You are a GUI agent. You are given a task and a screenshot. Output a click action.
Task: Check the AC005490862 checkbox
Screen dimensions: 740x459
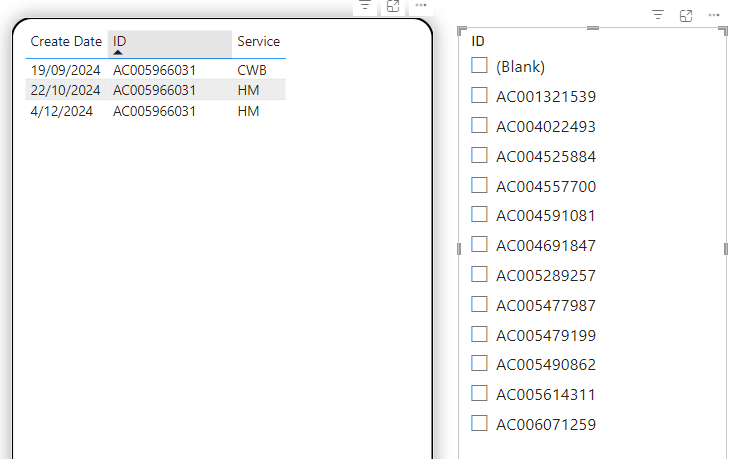479,363
